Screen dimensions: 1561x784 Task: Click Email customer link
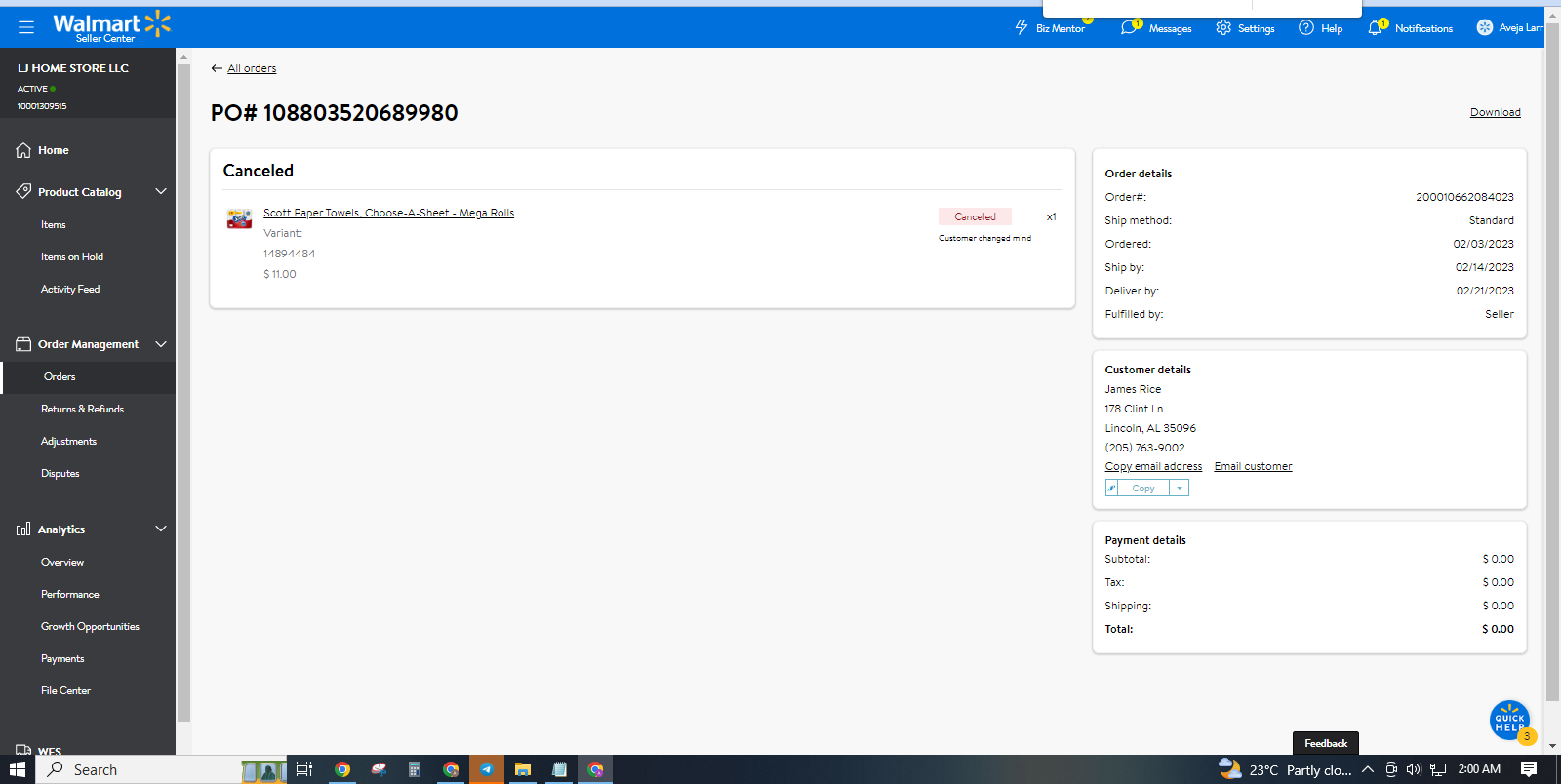1253,466
